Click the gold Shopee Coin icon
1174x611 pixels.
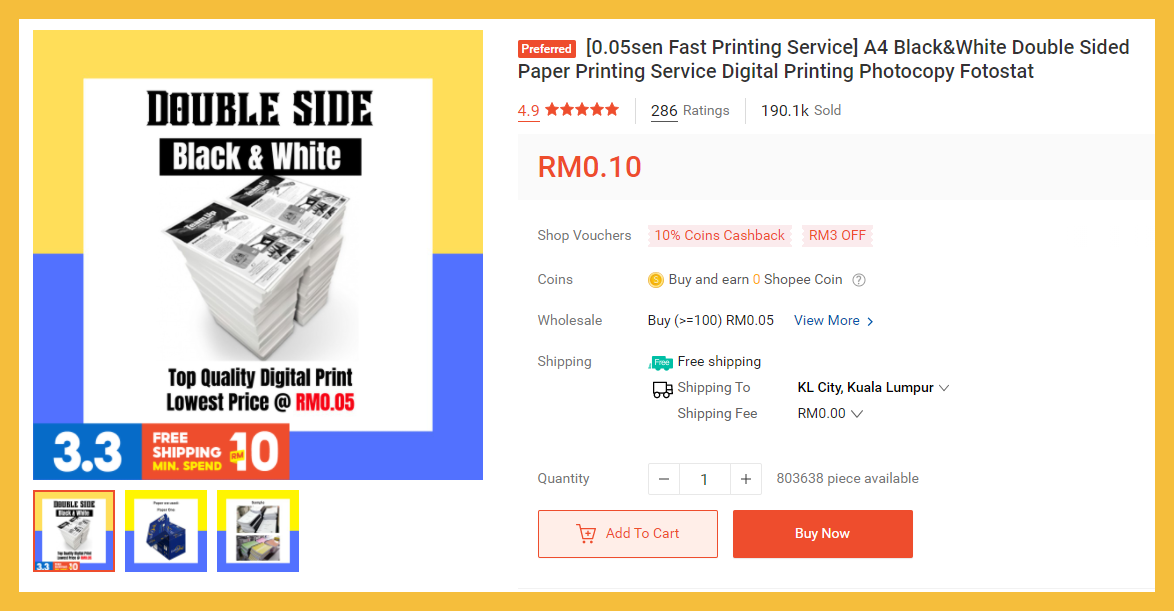(x=656, y=280)
